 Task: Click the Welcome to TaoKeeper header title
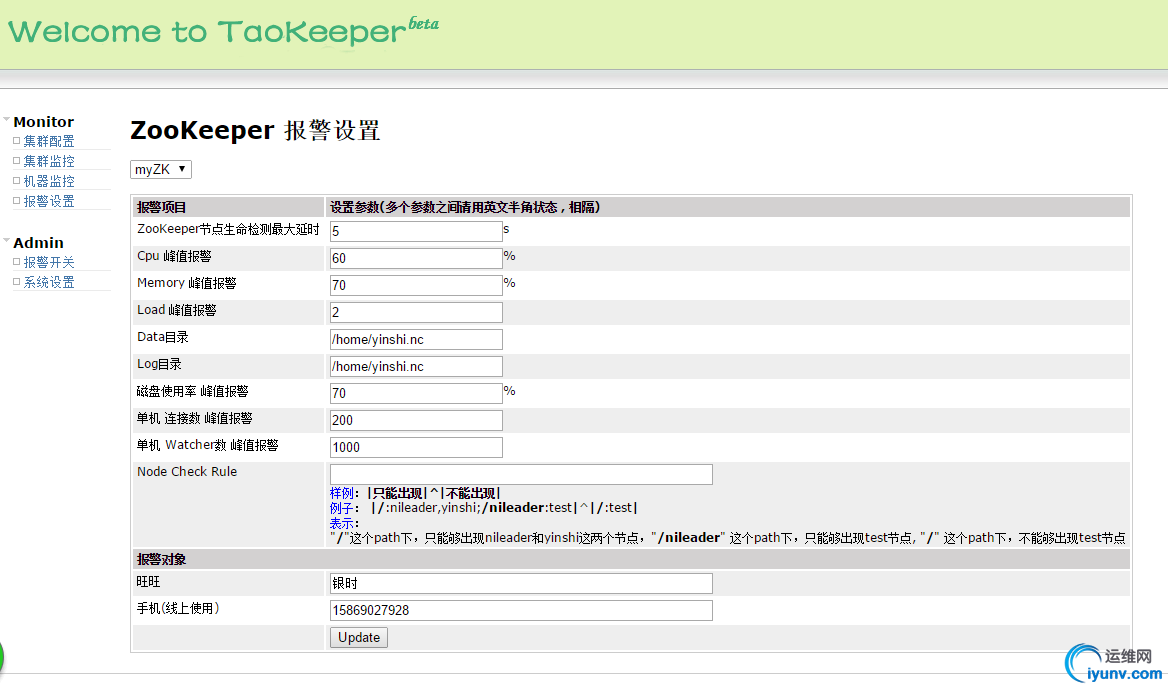(223, 31)
